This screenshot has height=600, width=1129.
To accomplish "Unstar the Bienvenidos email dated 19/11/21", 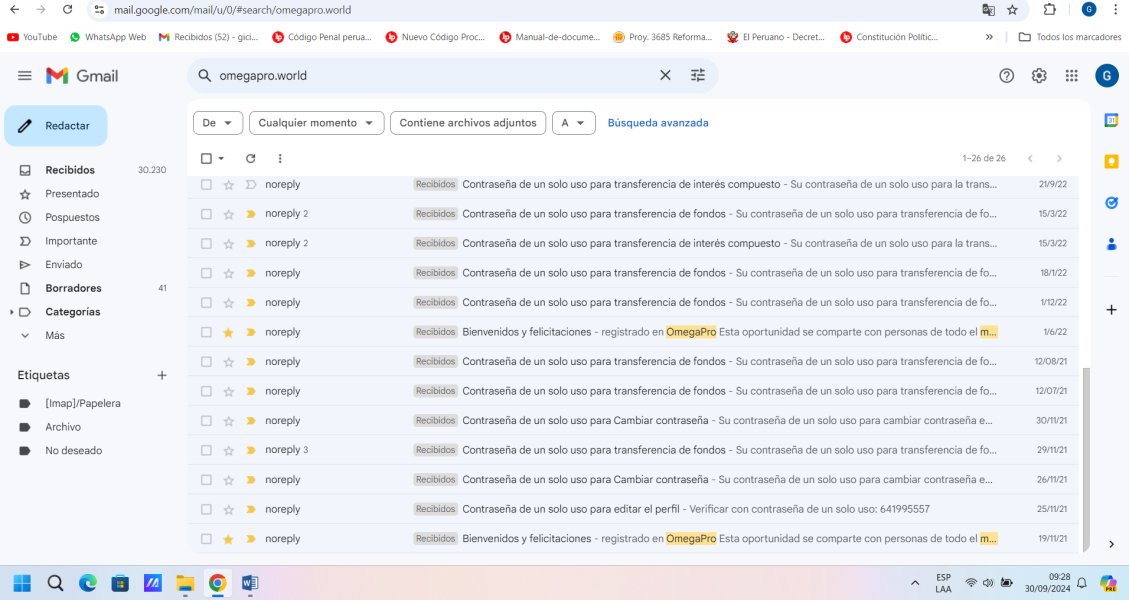I will [228, 539].
